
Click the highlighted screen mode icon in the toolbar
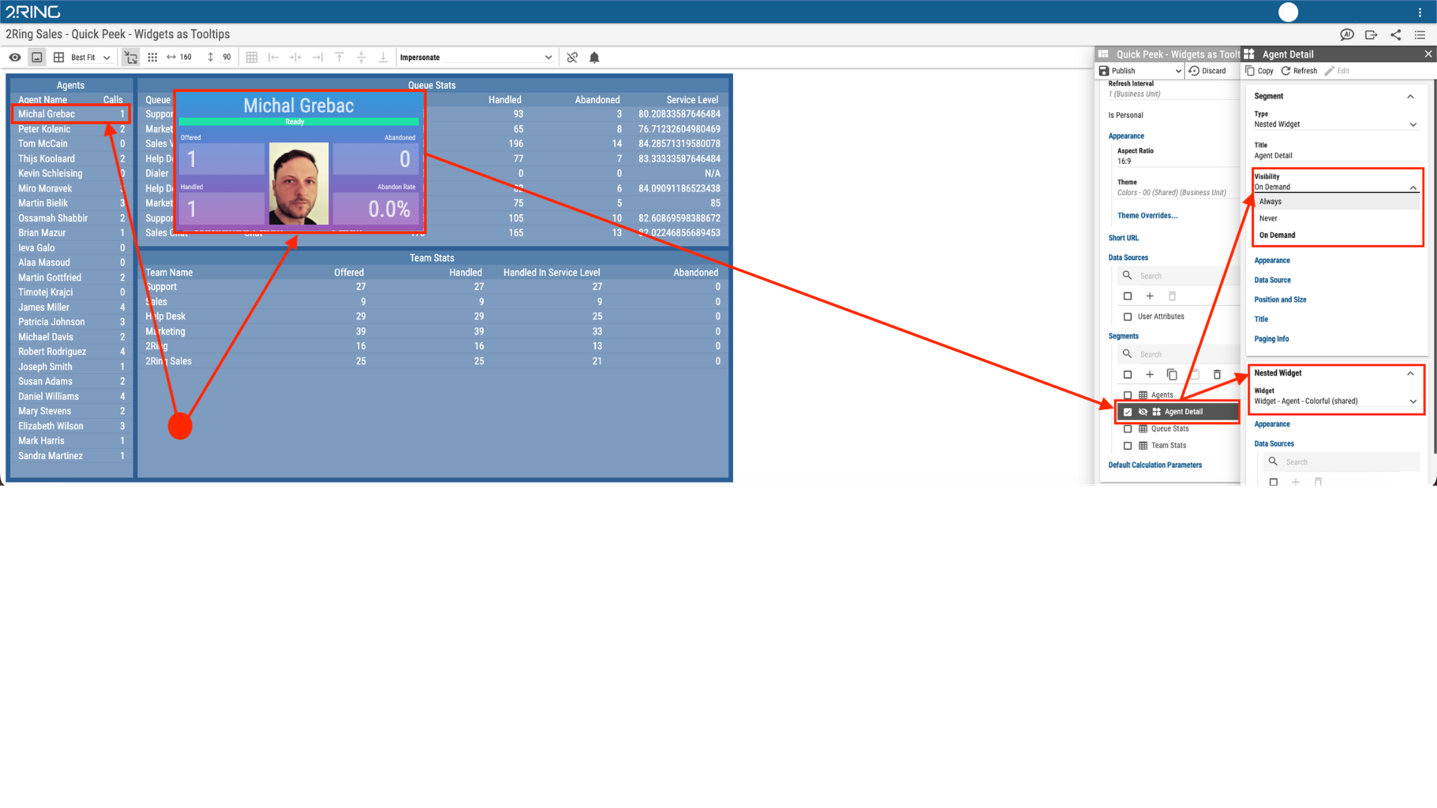click(37, 58)
